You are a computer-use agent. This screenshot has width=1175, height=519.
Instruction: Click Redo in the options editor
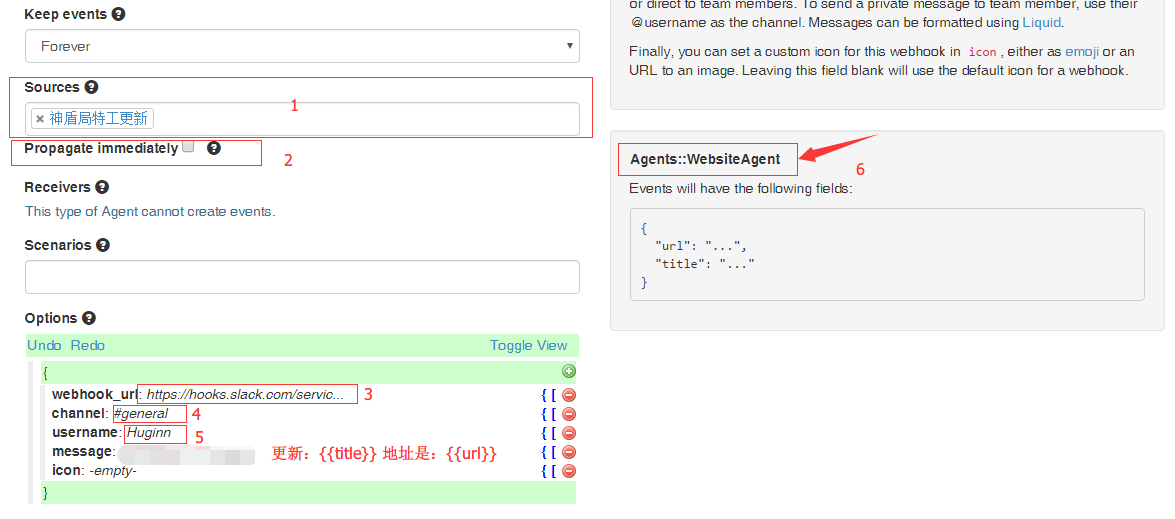(x=88, y=345)
